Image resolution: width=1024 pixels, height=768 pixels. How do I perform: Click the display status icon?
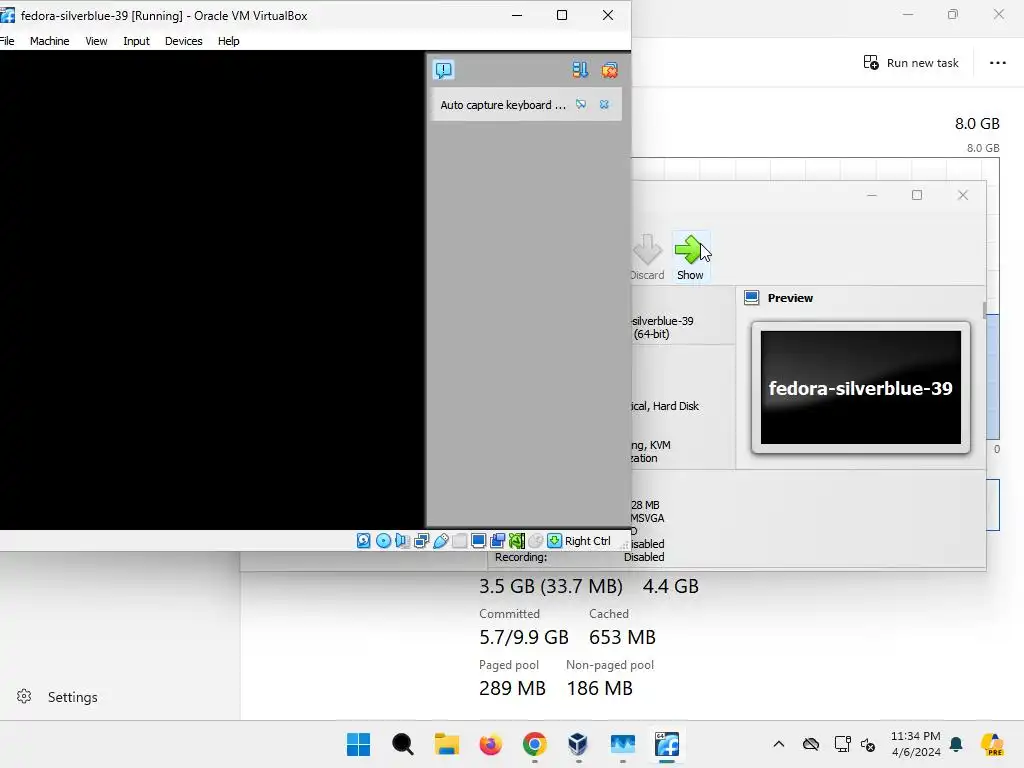479,541
